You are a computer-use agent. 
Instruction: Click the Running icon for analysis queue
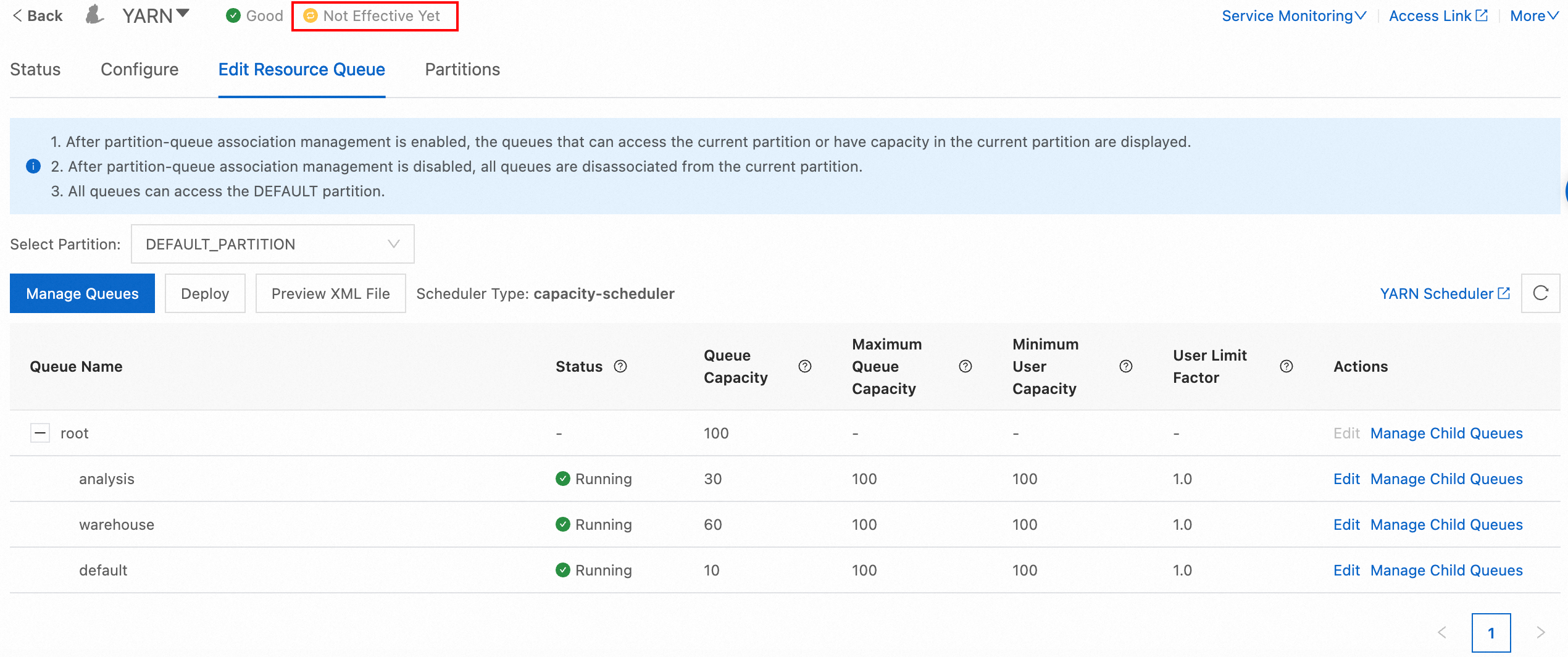point(562,479)
